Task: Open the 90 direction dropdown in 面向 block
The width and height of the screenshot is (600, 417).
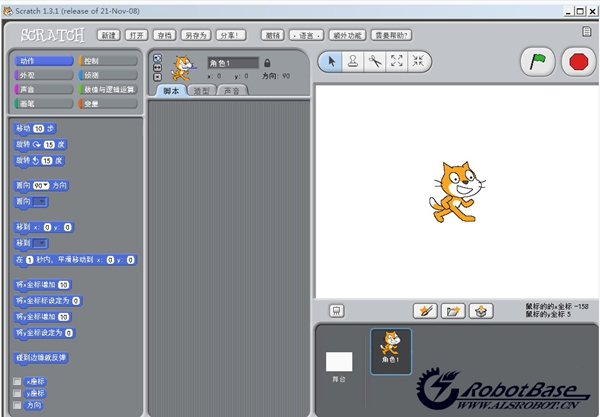Action: [x=41, y=186]
